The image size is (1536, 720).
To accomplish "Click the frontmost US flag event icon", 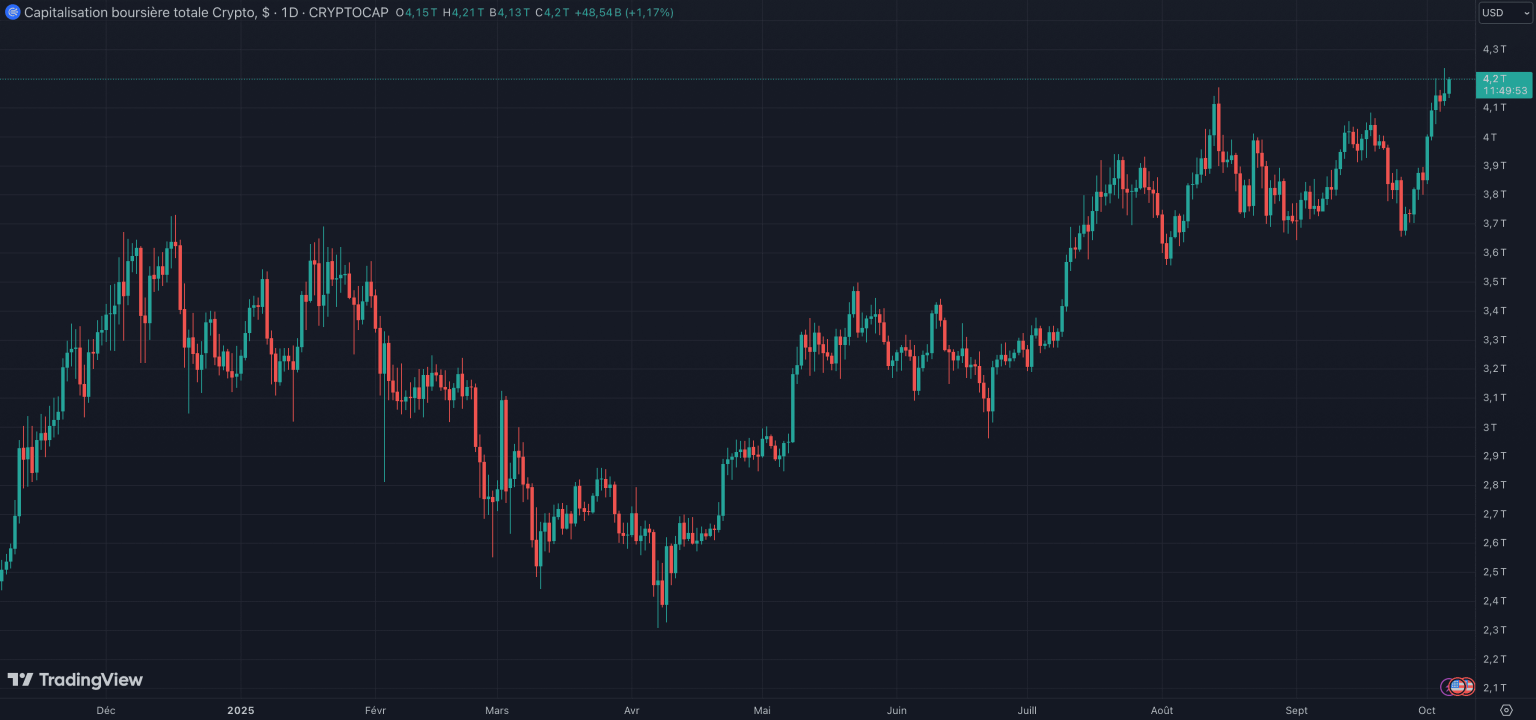I will (x=1458, y=687).
